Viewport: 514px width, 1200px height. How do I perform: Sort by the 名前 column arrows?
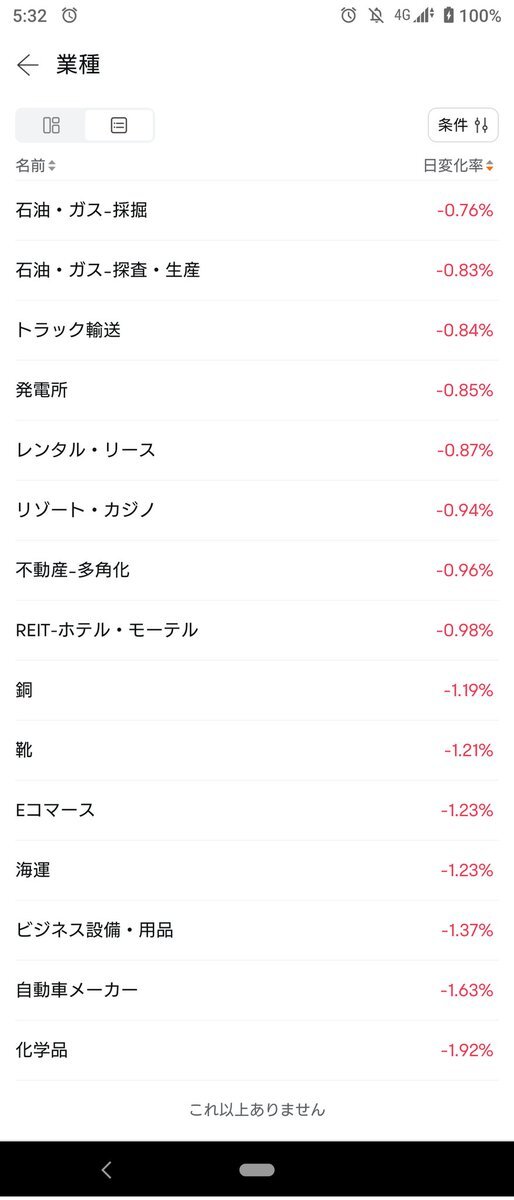(x=52, y=165)
